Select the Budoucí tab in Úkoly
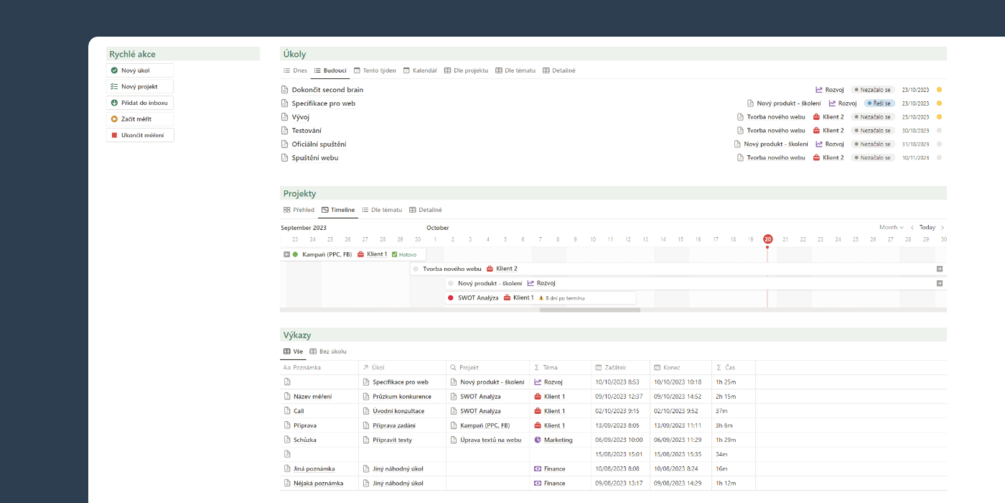 (x=331, y=70)
